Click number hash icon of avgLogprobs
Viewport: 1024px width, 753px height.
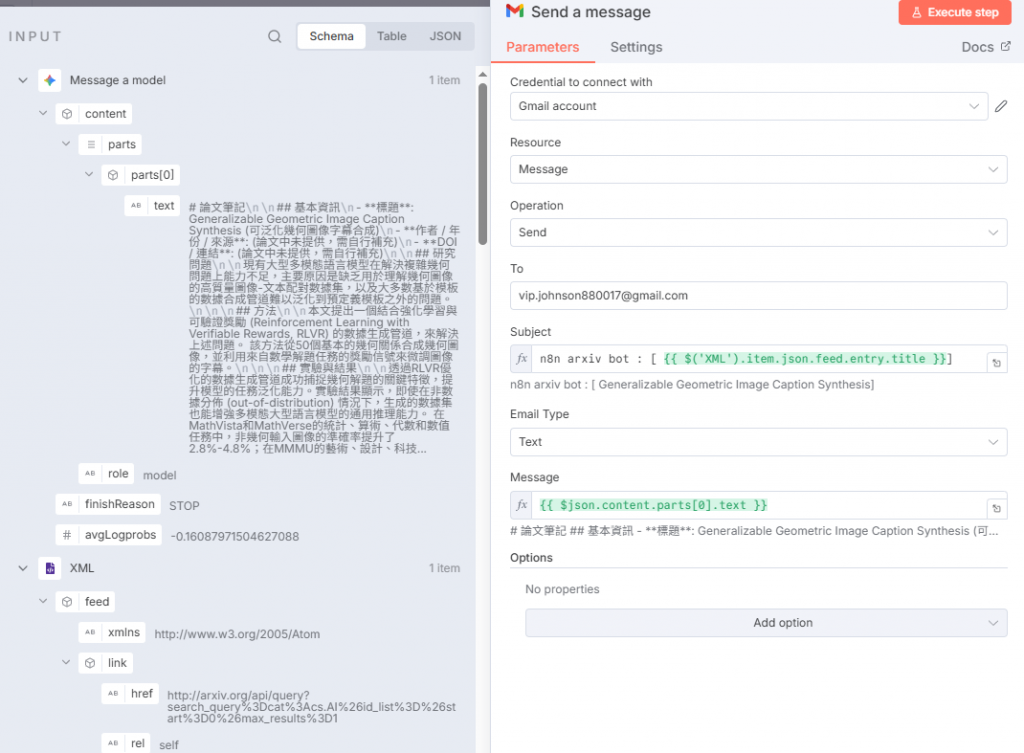point(67,535)
